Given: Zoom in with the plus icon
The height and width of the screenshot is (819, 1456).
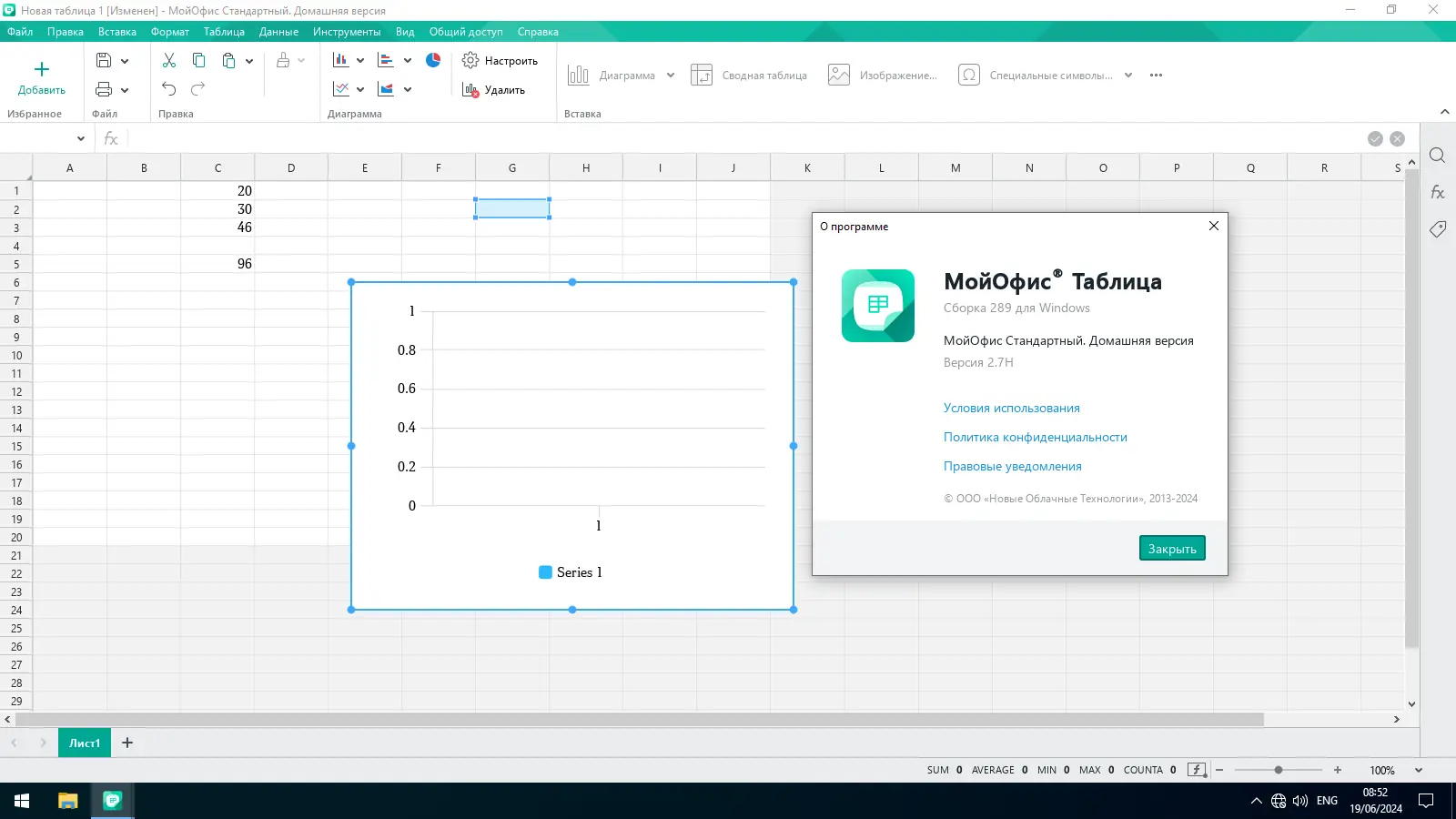Looking at the screenshot, I should click(1338, 770).
